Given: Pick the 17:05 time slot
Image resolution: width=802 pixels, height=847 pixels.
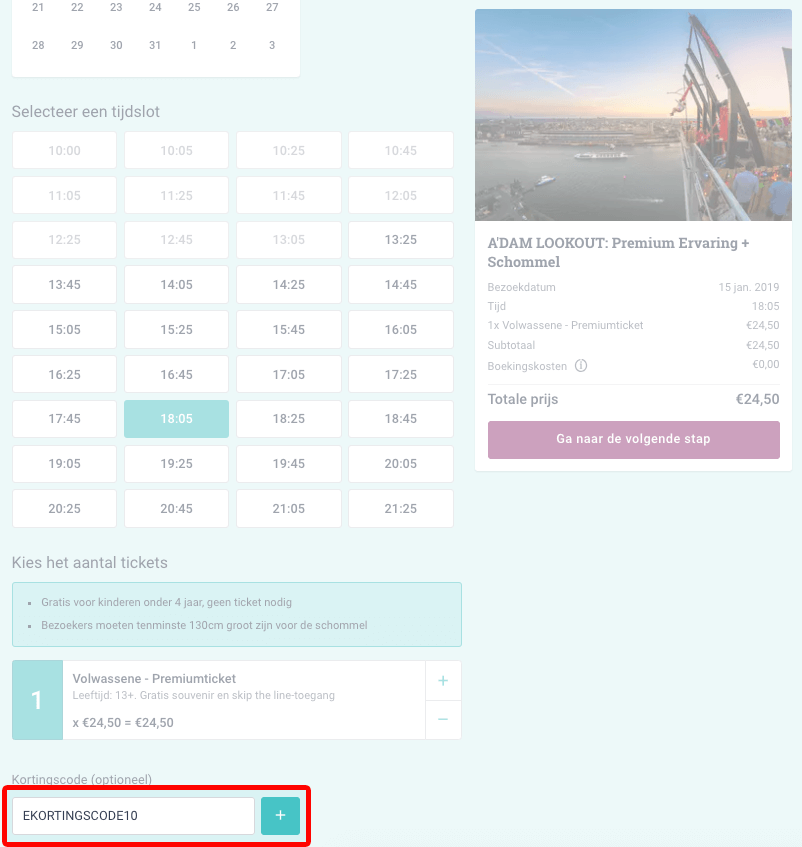Looking at the screenshot, I should [x=289, y=374].
